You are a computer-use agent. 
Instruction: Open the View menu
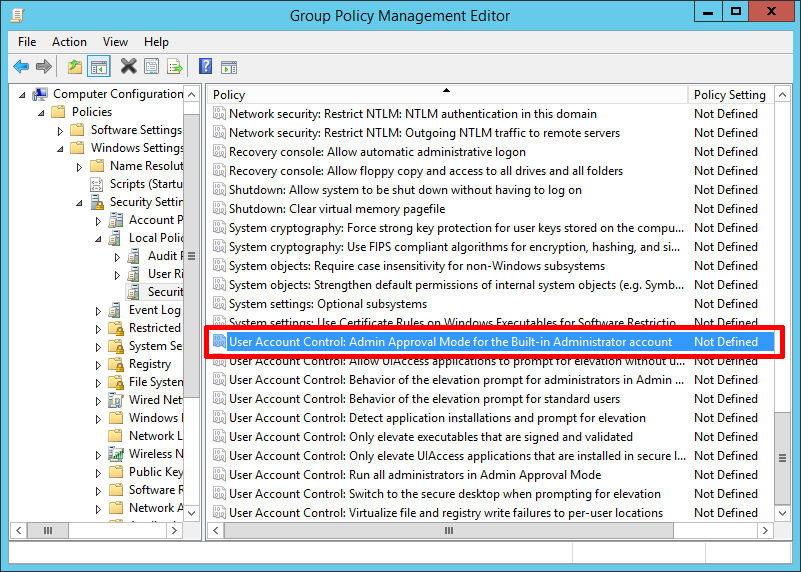115,42
